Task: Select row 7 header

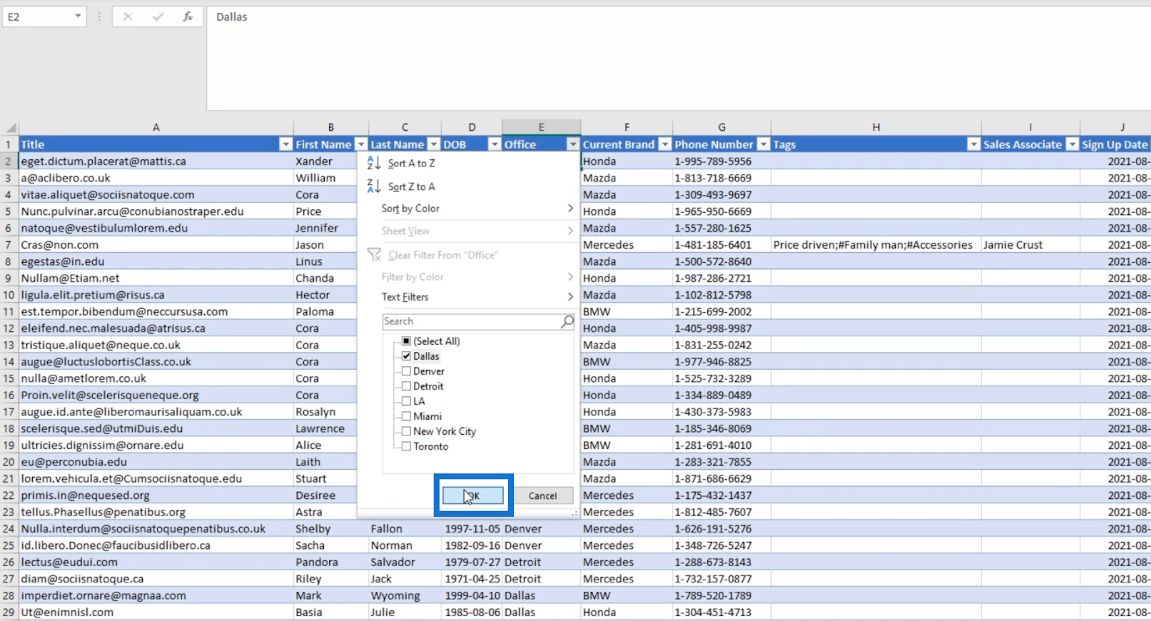Action: [9, 244]
